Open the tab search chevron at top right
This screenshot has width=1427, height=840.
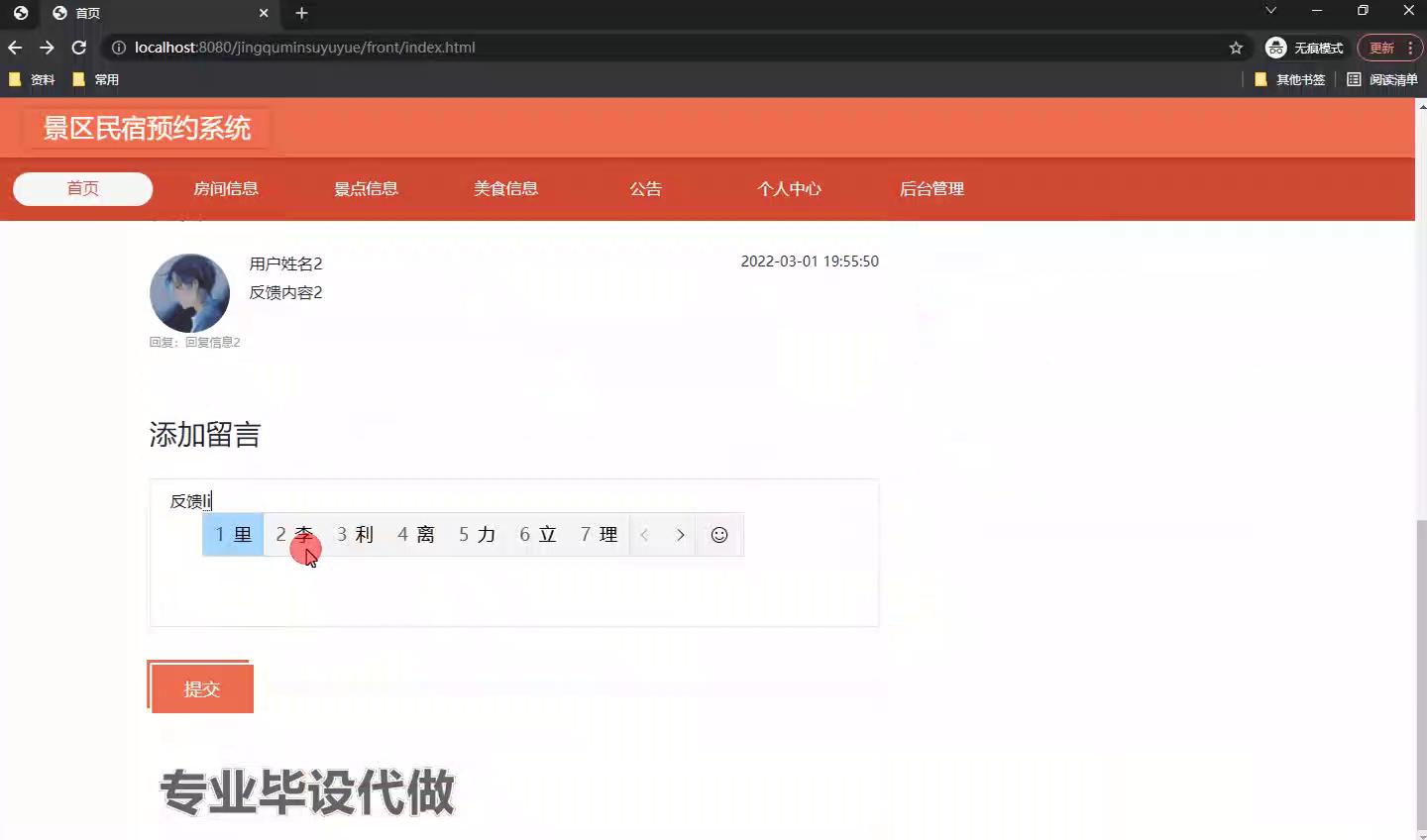pos(1270,10)
